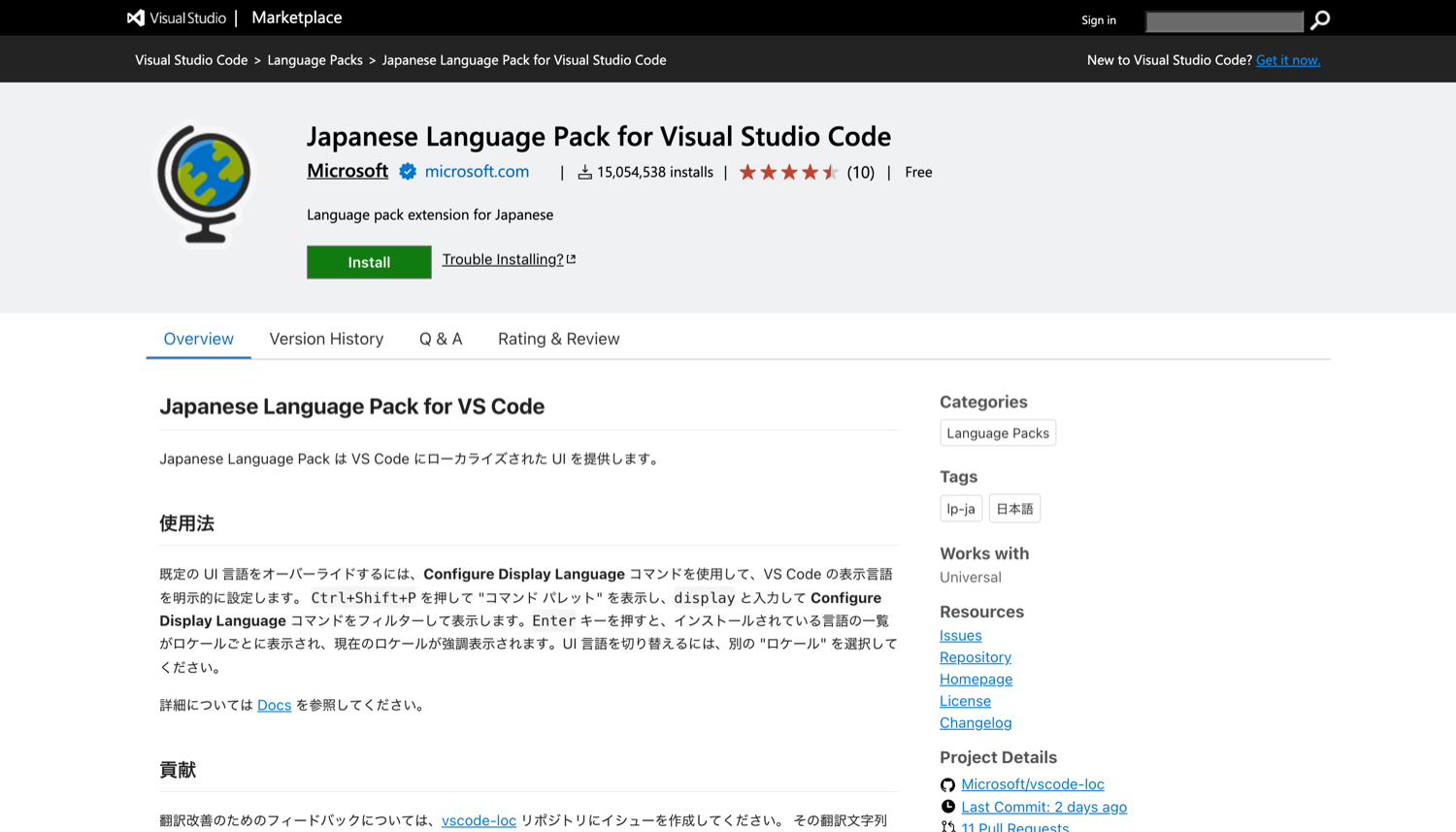Click the Universal works-with text
This screenshot has width=1456, height=832.
point(970,577)
